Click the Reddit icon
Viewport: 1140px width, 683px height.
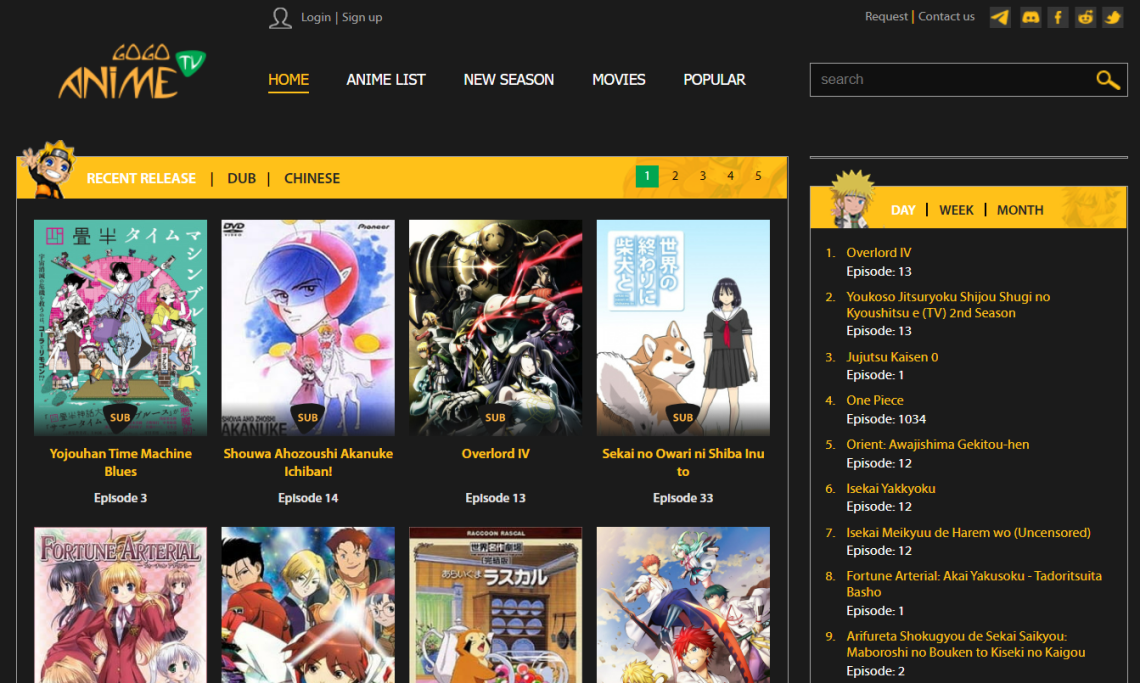coord(1085,17)
